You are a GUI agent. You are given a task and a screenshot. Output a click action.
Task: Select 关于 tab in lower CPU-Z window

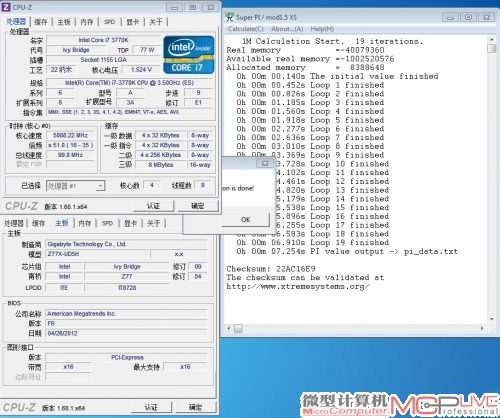153,224
